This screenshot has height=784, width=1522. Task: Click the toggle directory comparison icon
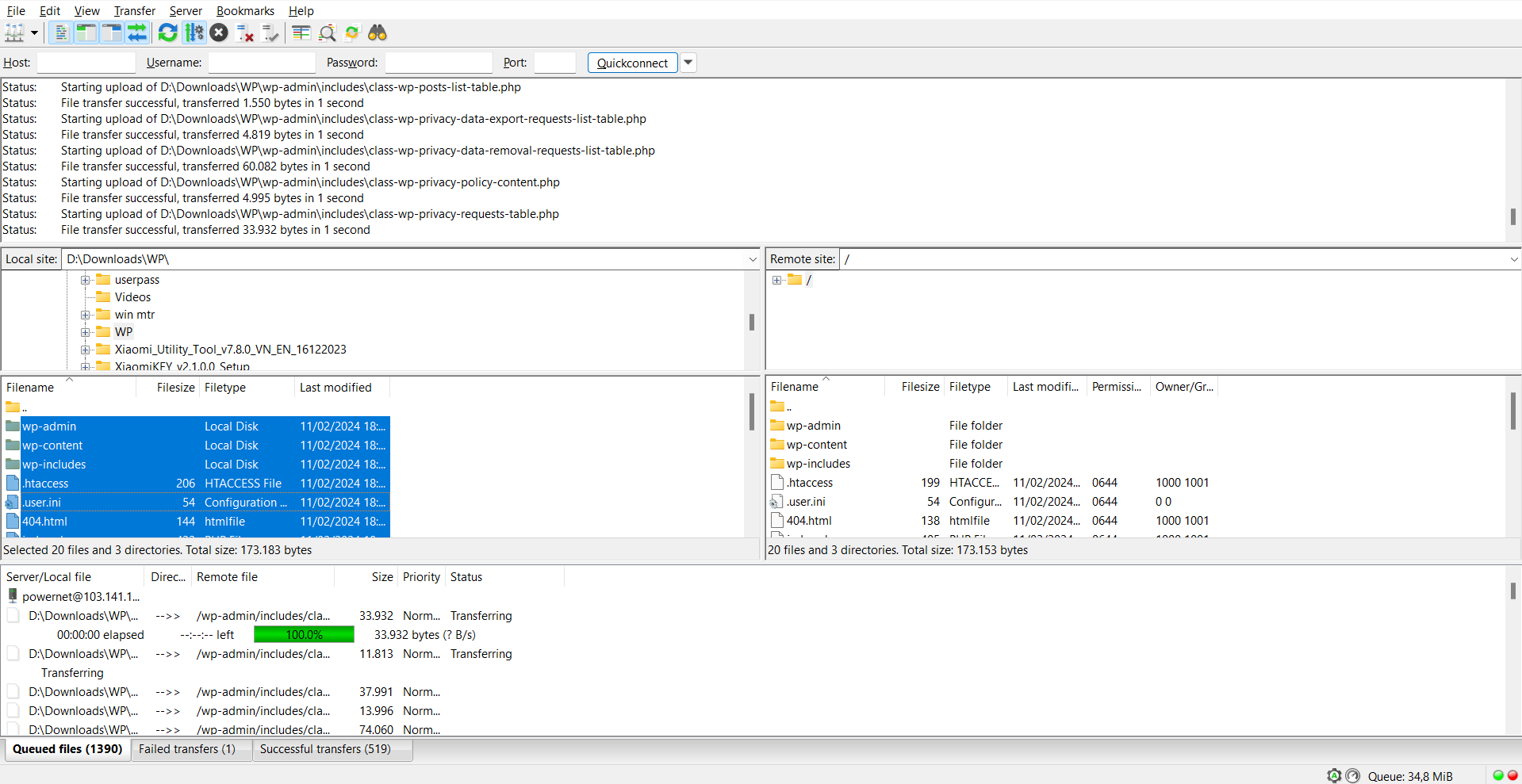click(x=327, y=33)
